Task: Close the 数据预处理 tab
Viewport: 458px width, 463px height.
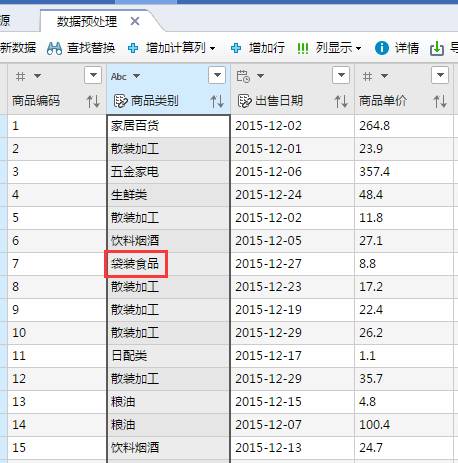Action: (x=135, y=22)
